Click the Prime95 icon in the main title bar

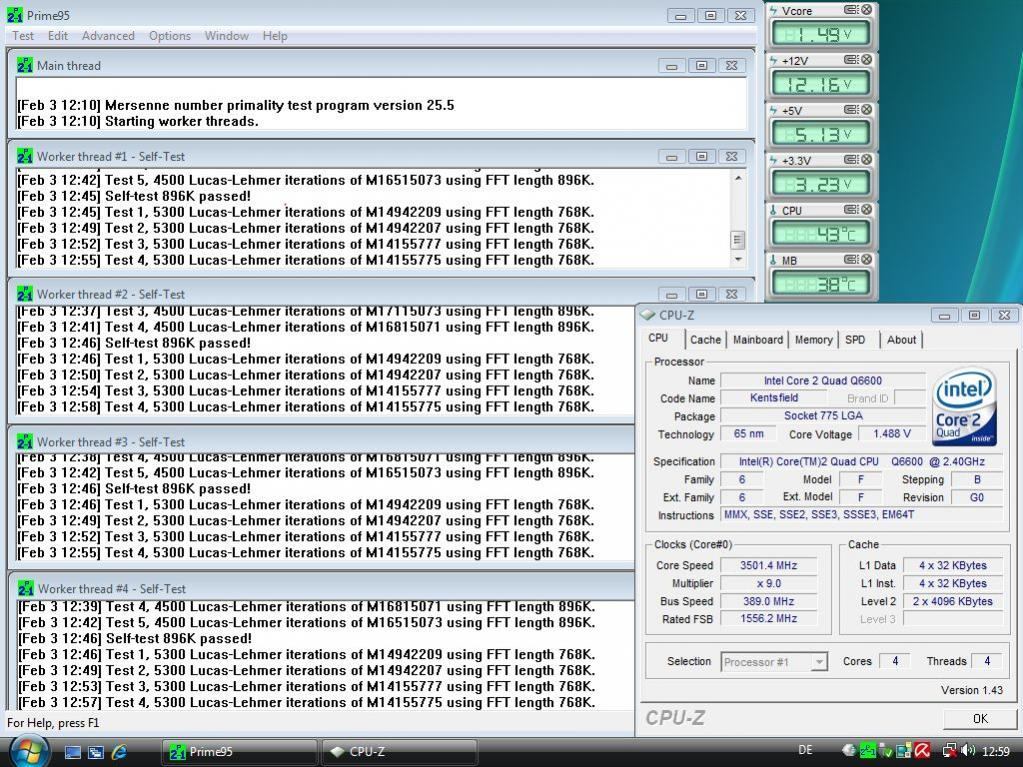coord(14,15)
